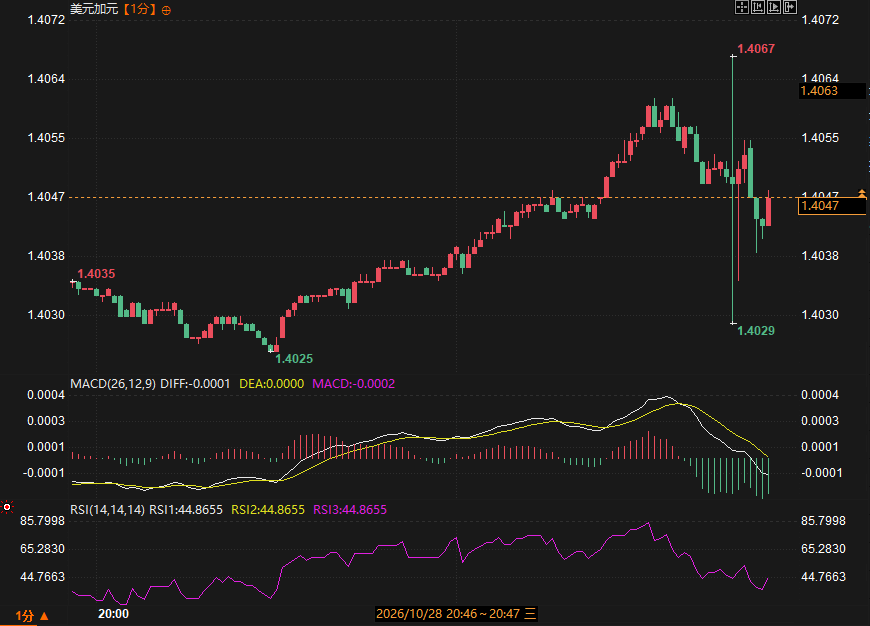Open the menu icon beside the date range
The width and height of the screenshot is (870, 626).
(x=530, y=614)
